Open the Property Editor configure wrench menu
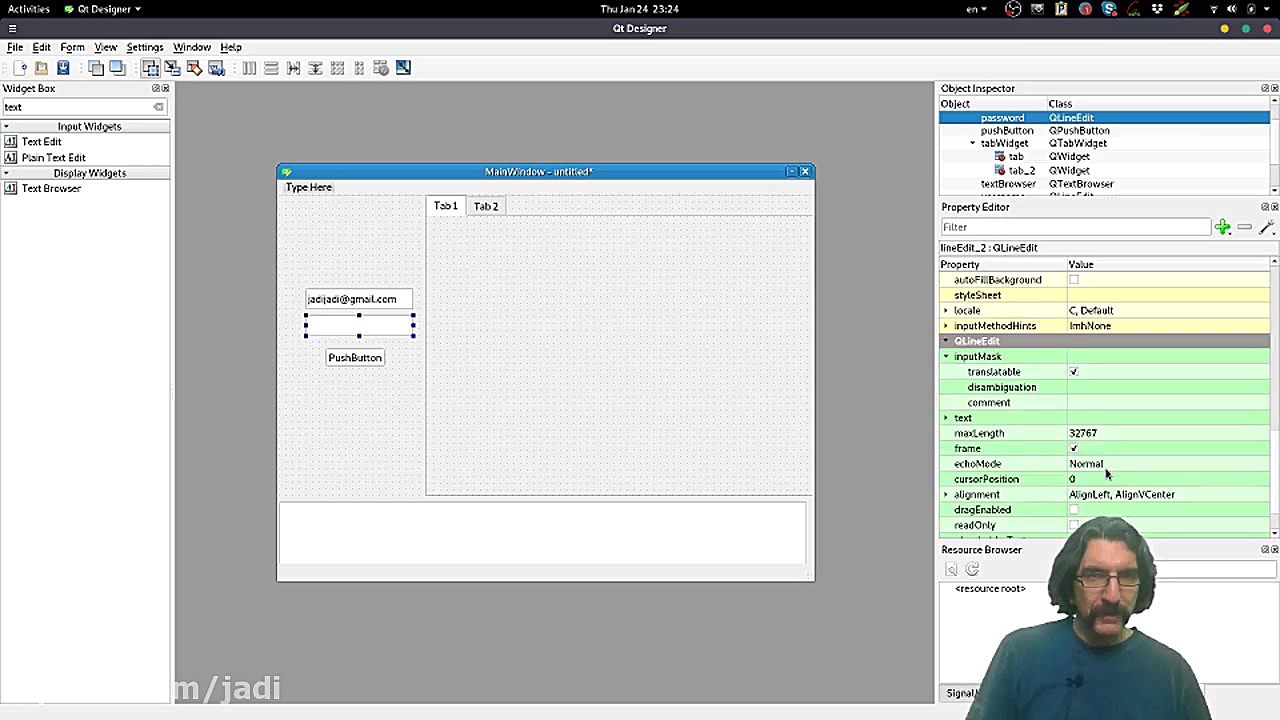The image size is (1280, 720). click(x=1267, y=227)
